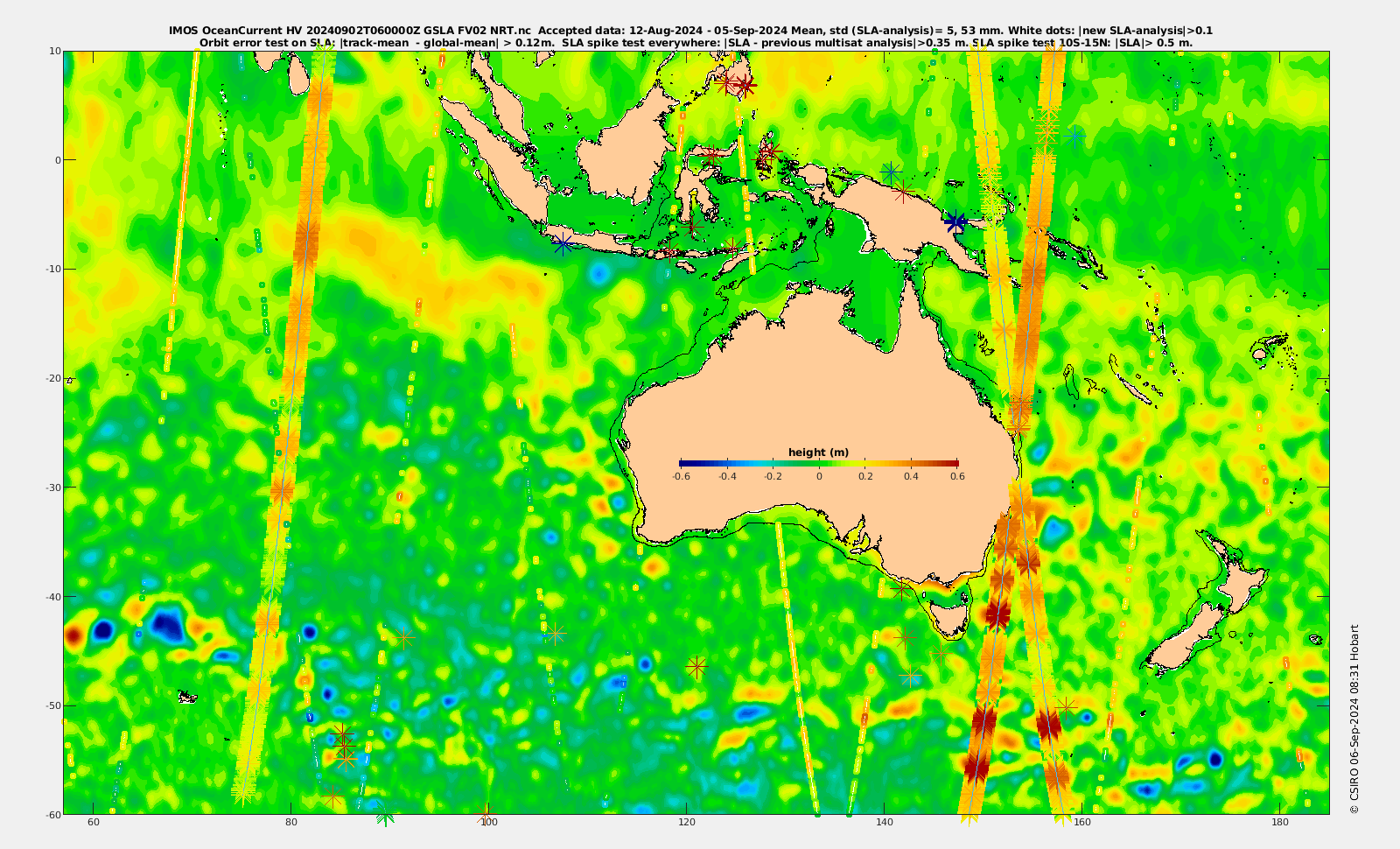Viewport: 1400px width, 849px height.
Task: Click the 'height (m)' colorbar label
Action: pos(818,453)
